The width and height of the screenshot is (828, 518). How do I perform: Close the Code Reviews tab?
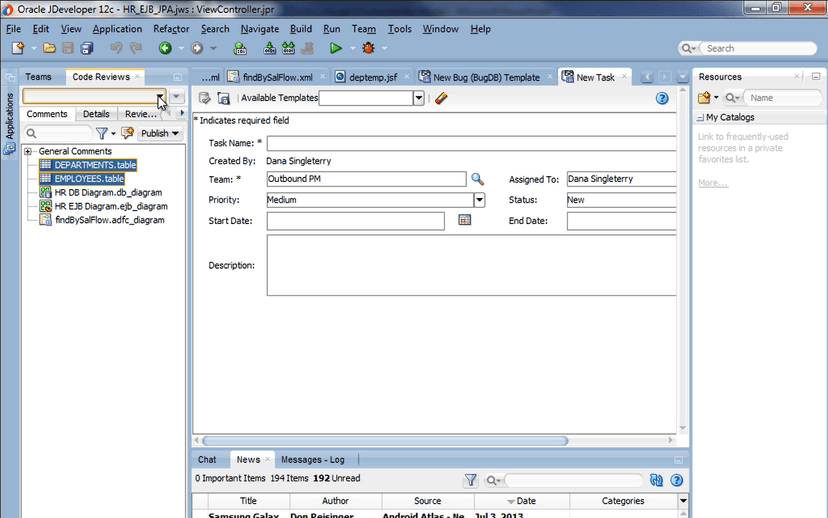[137, 77]
